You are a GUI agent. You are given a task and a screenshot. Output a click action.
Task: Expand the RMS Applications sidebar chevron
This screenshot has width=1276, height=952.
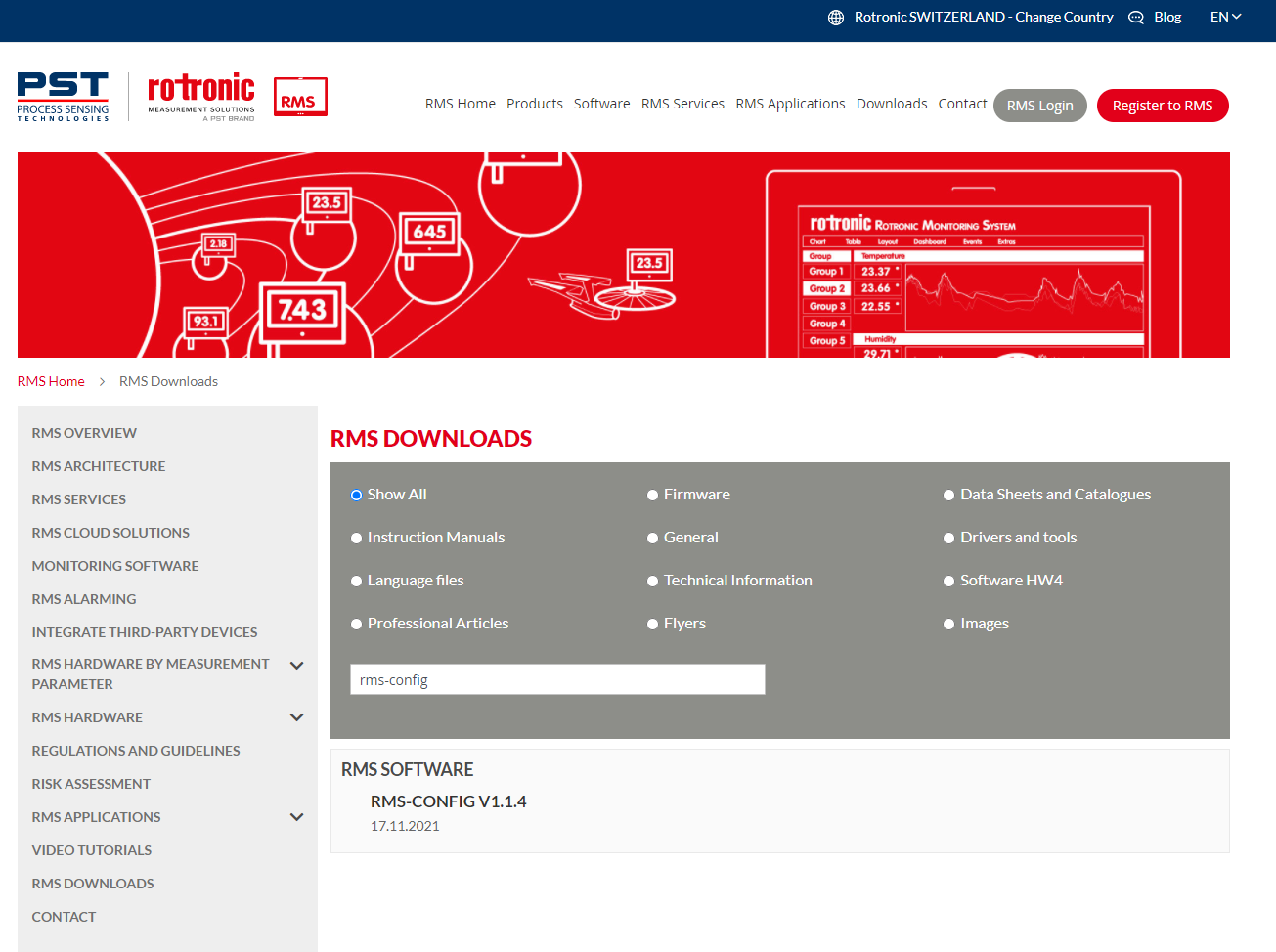coord(297,817)
